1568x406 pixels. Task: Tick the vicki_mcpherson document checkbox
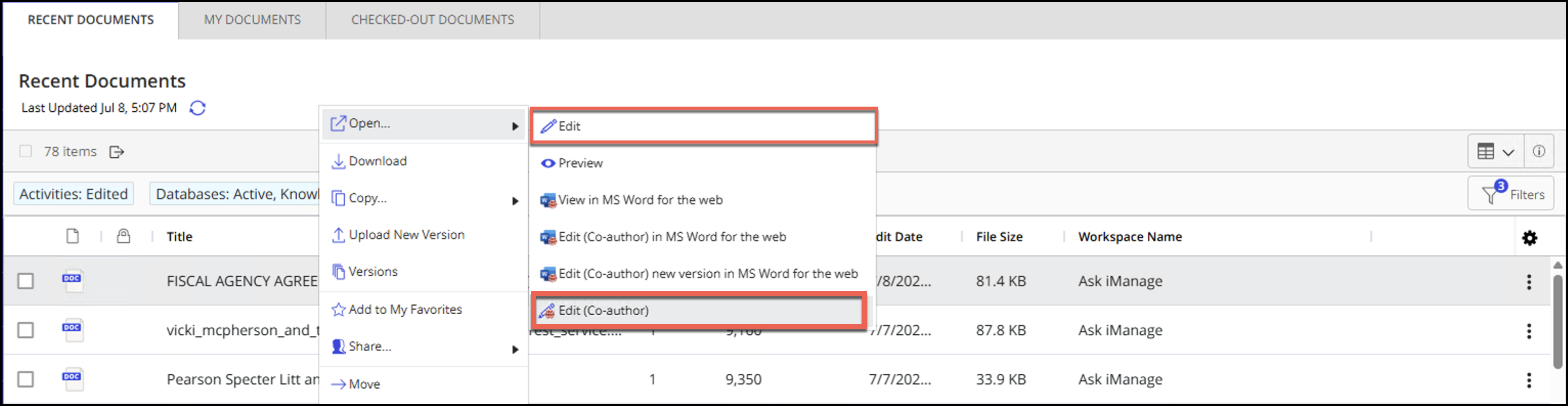click(26, 330)
